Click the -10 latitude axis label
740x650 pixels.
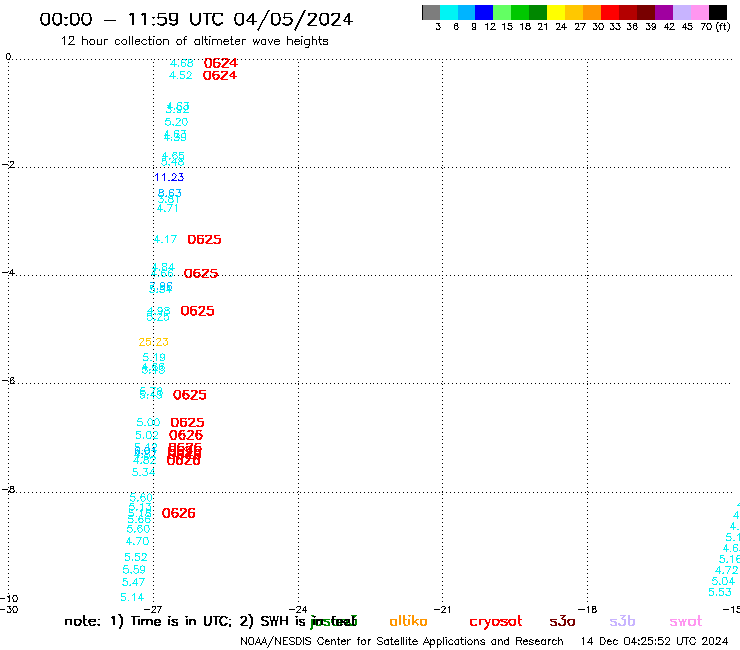pyautogui.click(x=9, y=599)
